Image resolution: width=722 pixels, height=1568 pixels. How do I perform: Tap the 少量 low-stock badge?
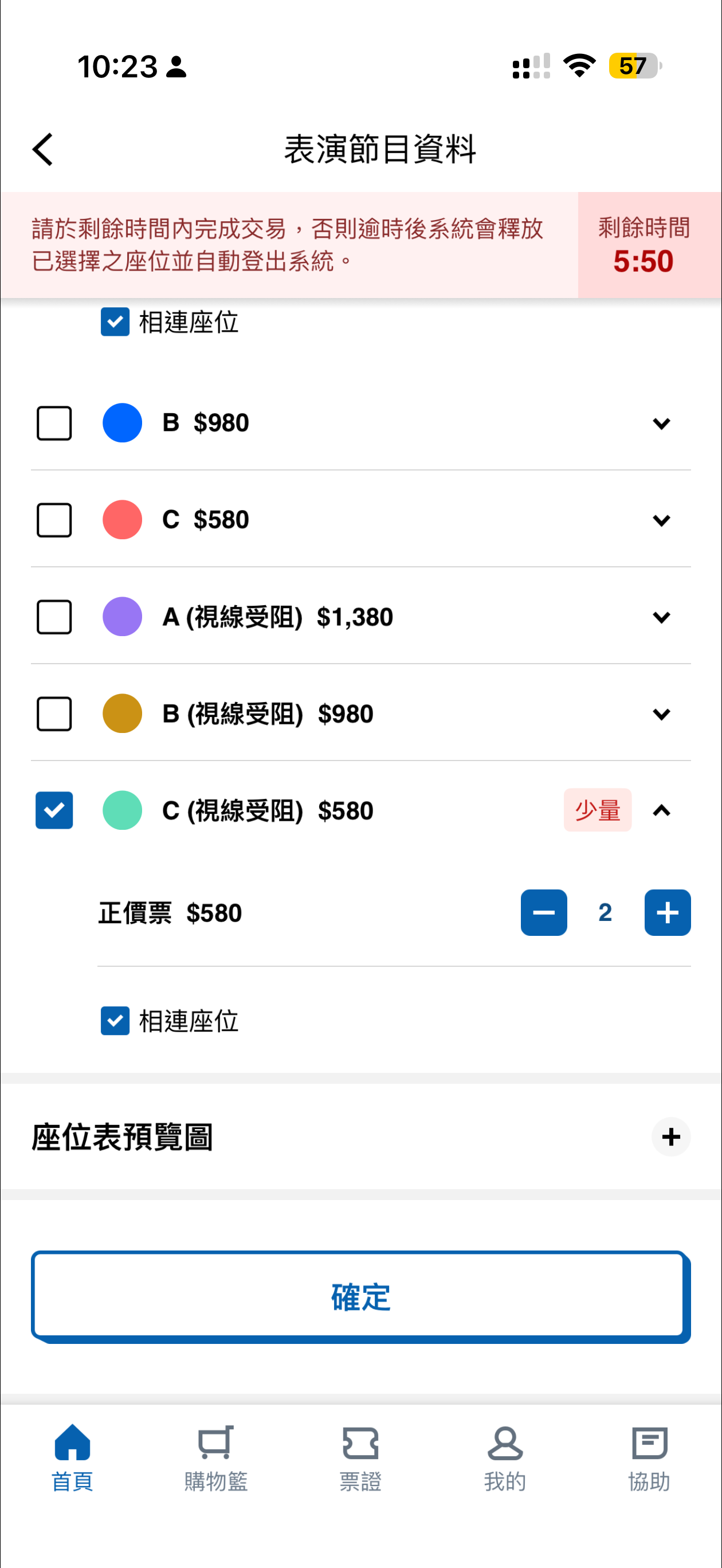pyautogui.click(x=597, y=810)
